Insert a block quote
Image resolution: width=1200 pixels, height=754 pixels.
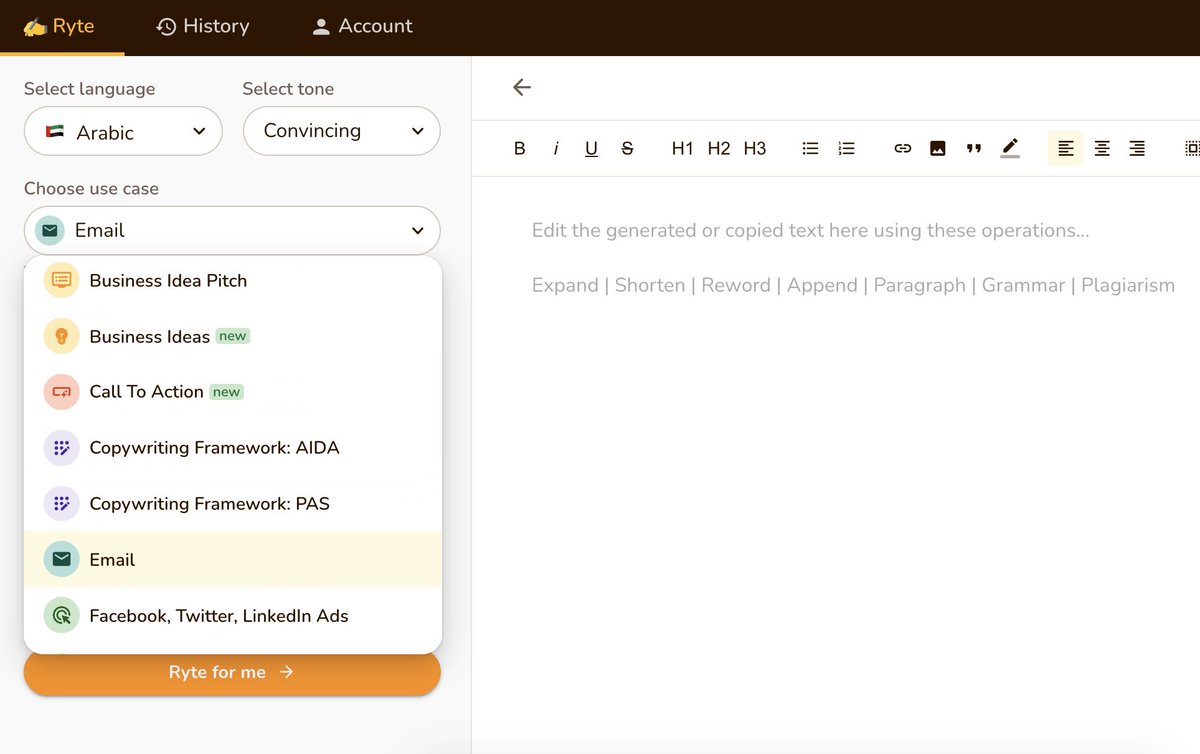coord(973,148)
